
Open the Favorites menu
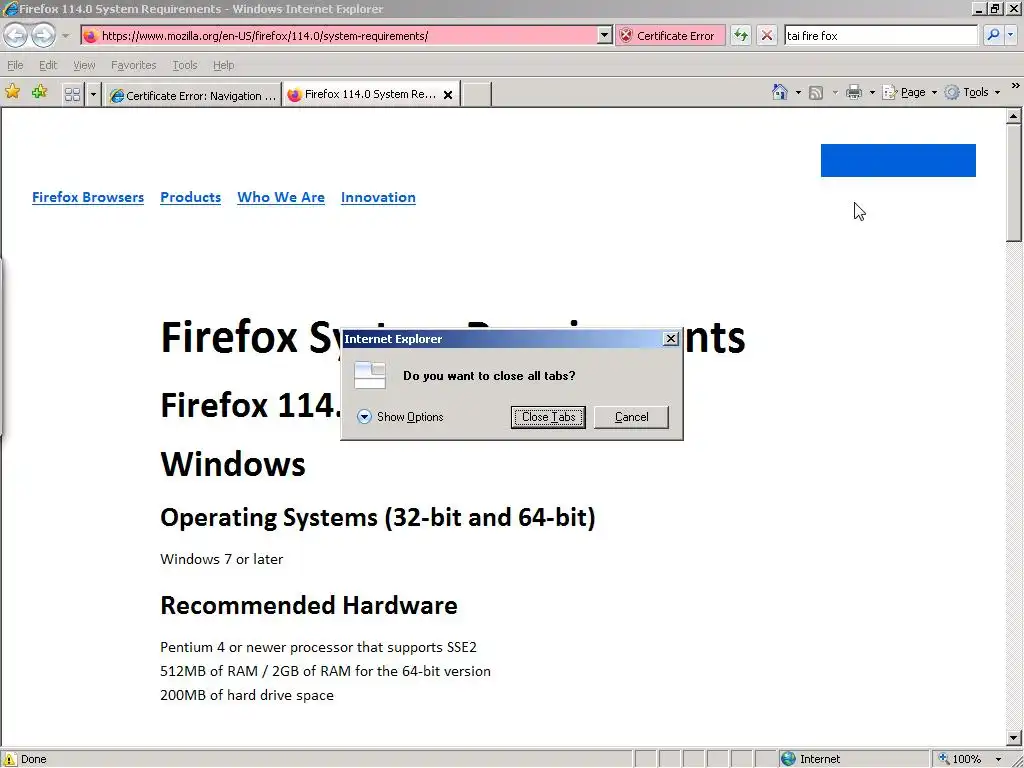[x=133, y=65]
